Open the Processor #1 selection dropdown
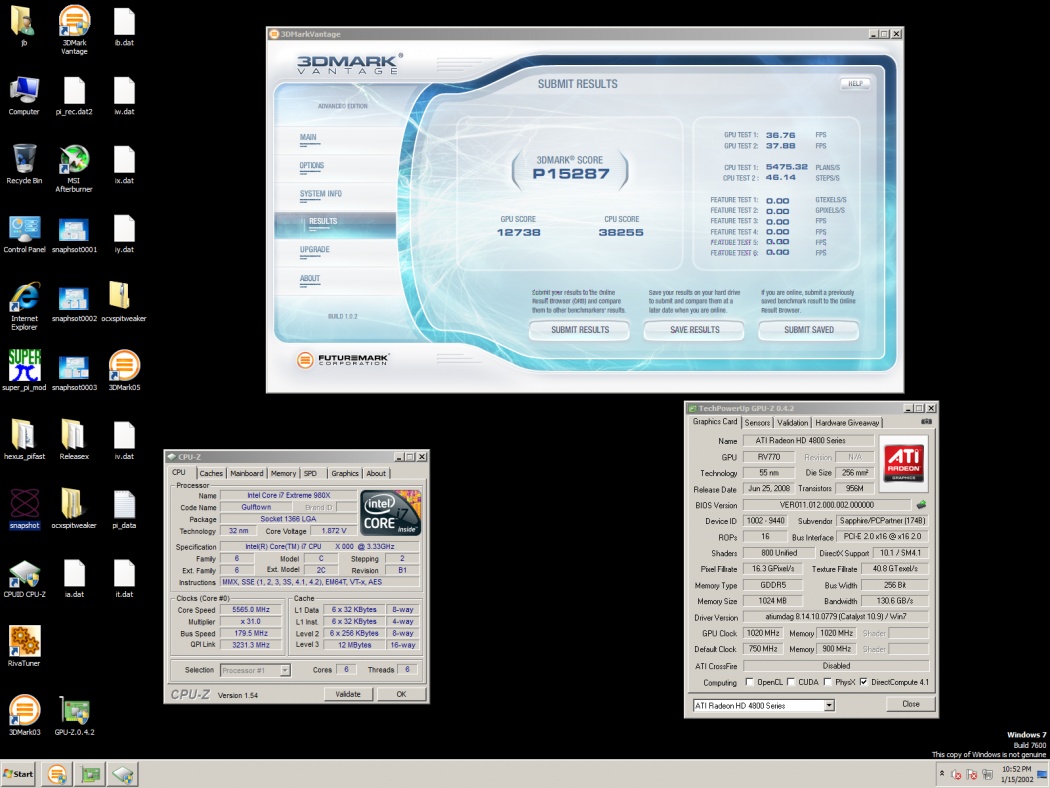 point(285,670)
